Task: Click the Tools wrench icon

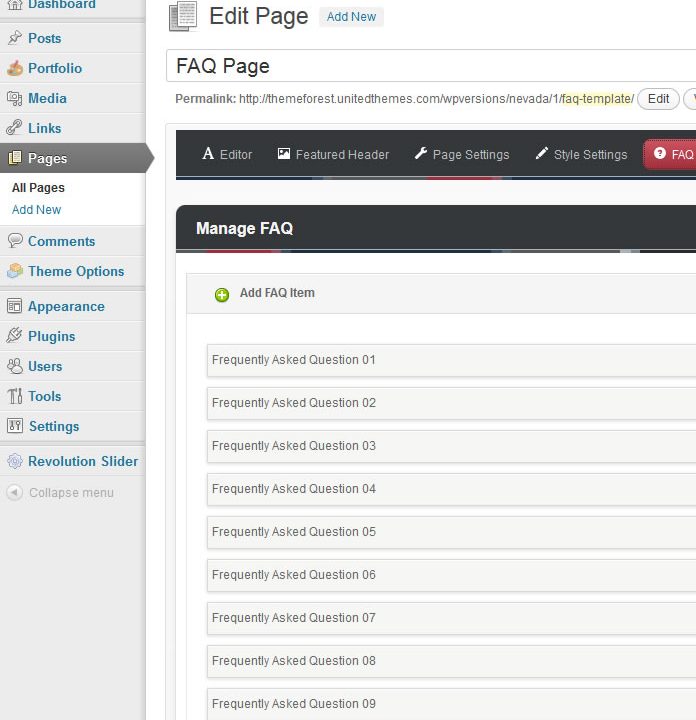Action: tap(14, 396)
